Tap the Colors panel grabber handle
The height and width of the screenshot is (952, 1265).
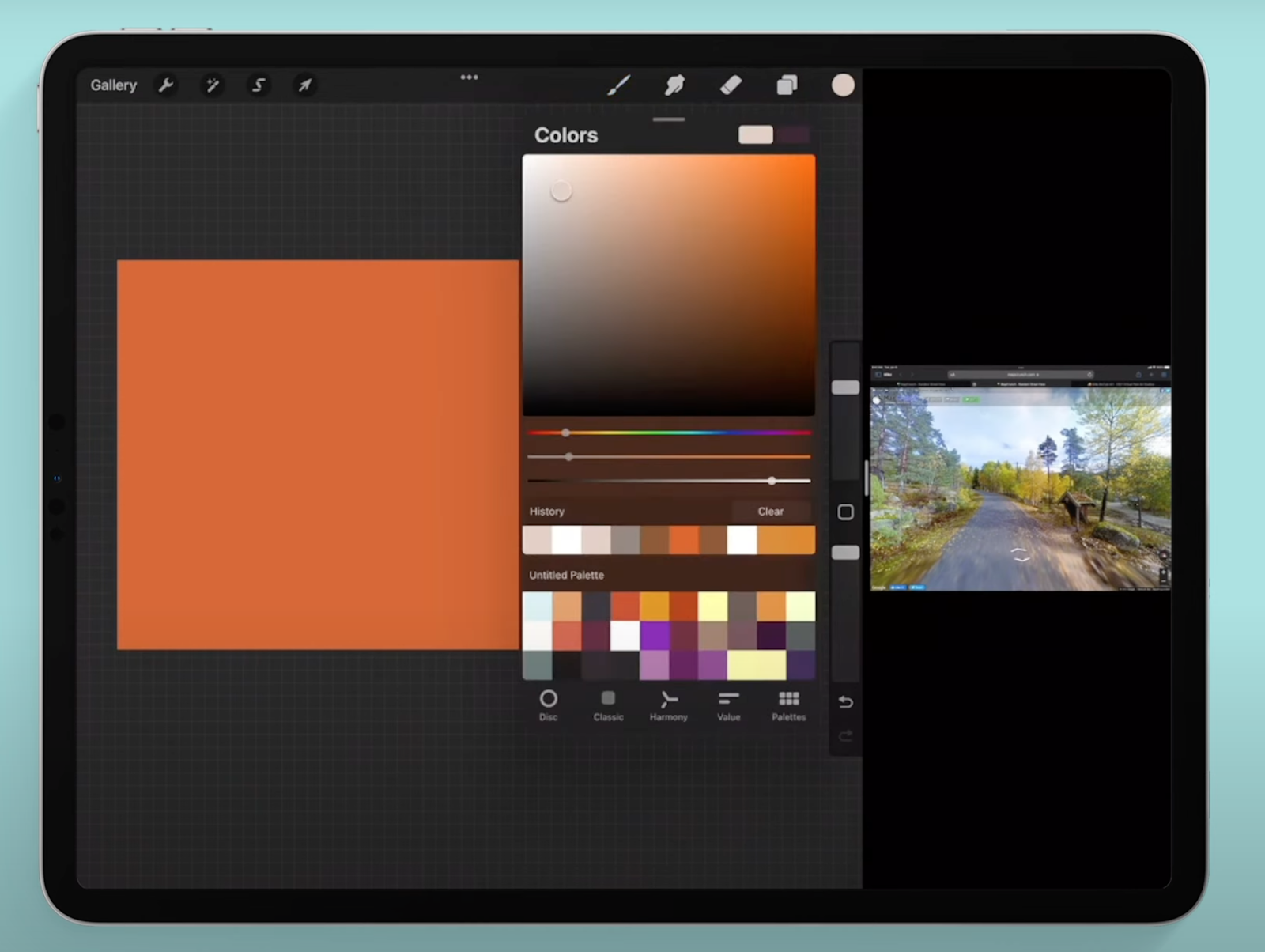coord(669,119)
